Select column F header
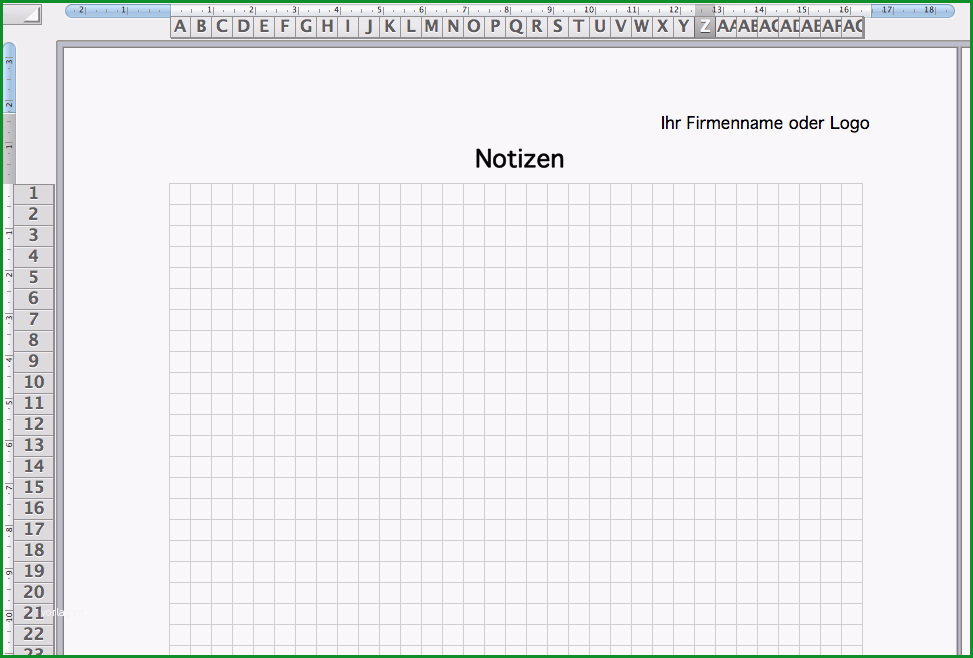Screen dimensions: 973x658 285,27
